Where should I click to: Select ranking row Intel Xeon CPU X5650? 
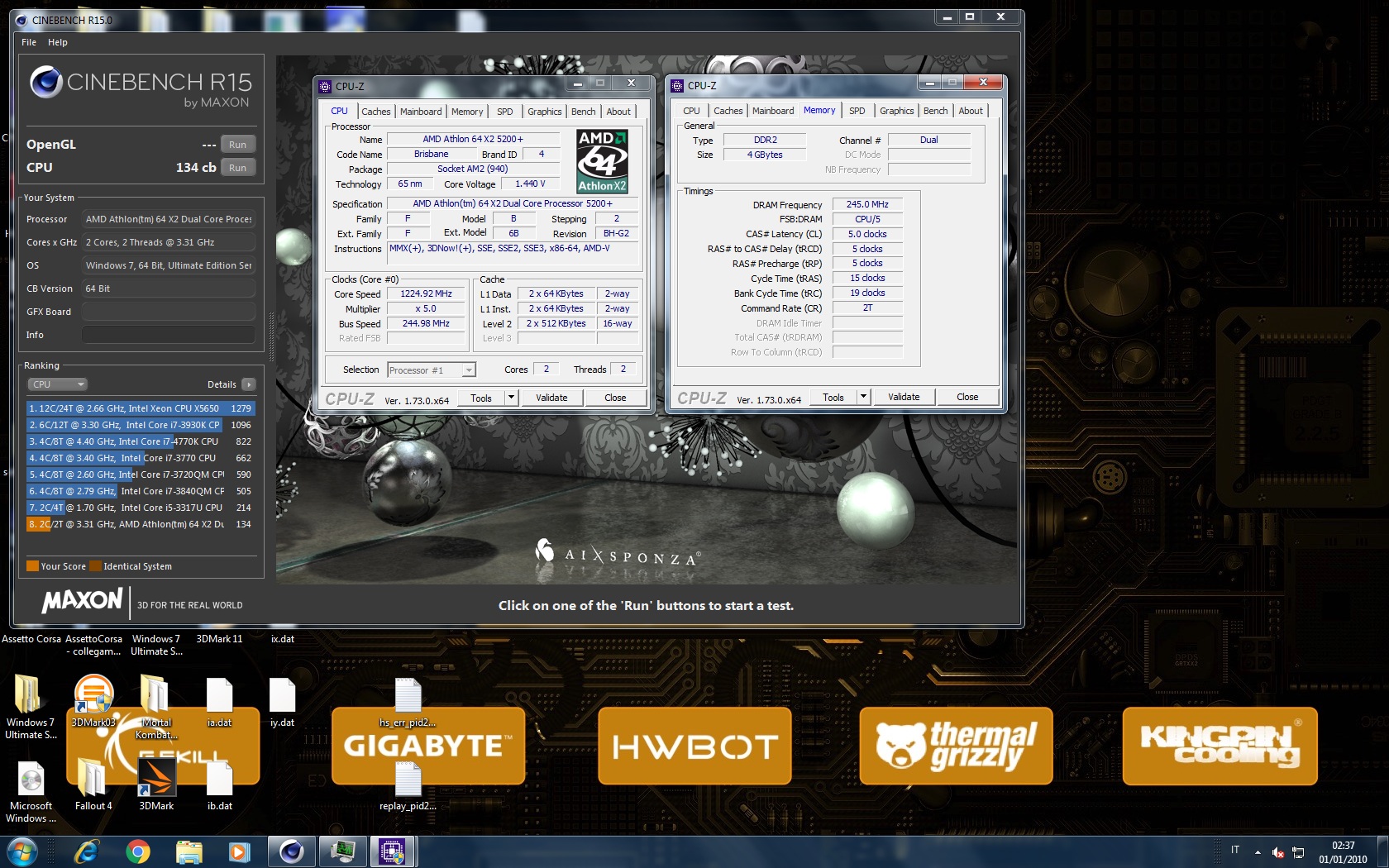(141, 408)
